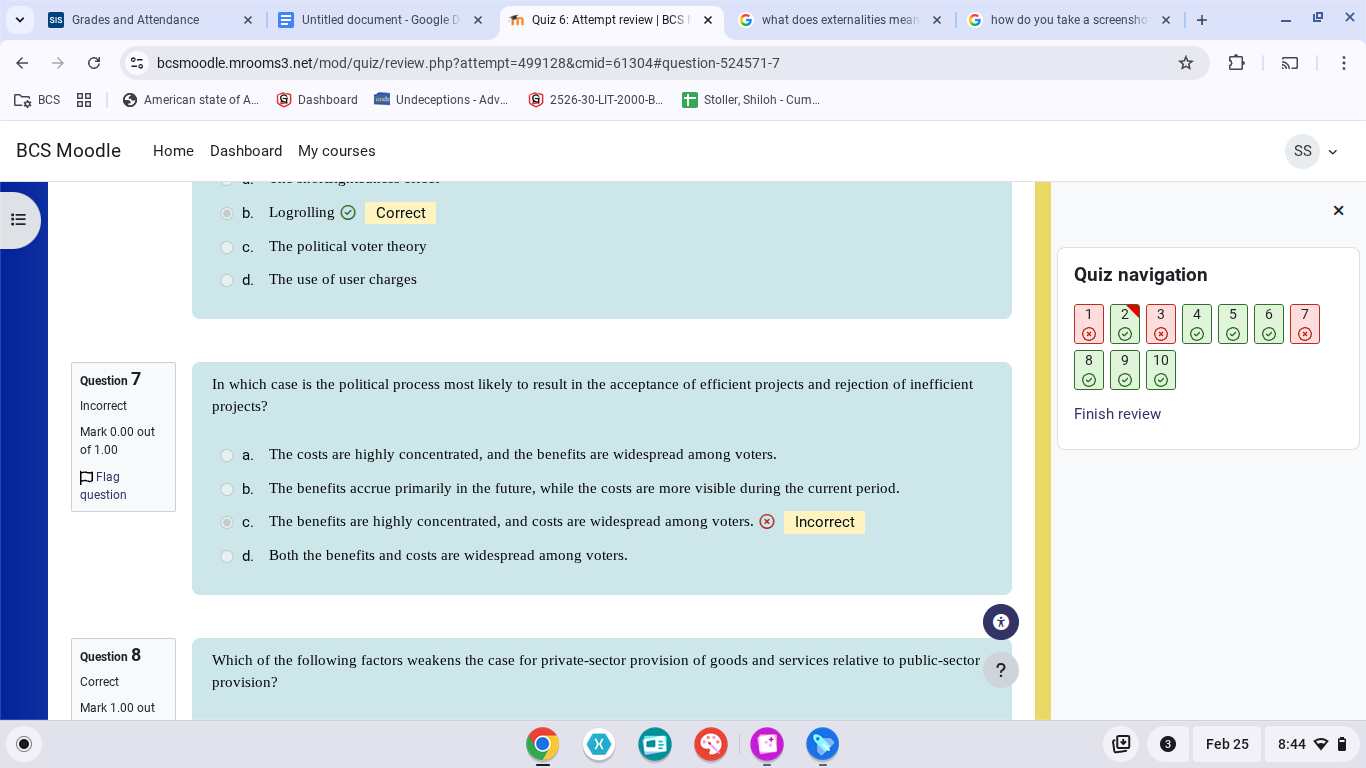The image size is (1366, 768).
Task: Bookmark this page with the star icon
Action: tap(1186, 62)
